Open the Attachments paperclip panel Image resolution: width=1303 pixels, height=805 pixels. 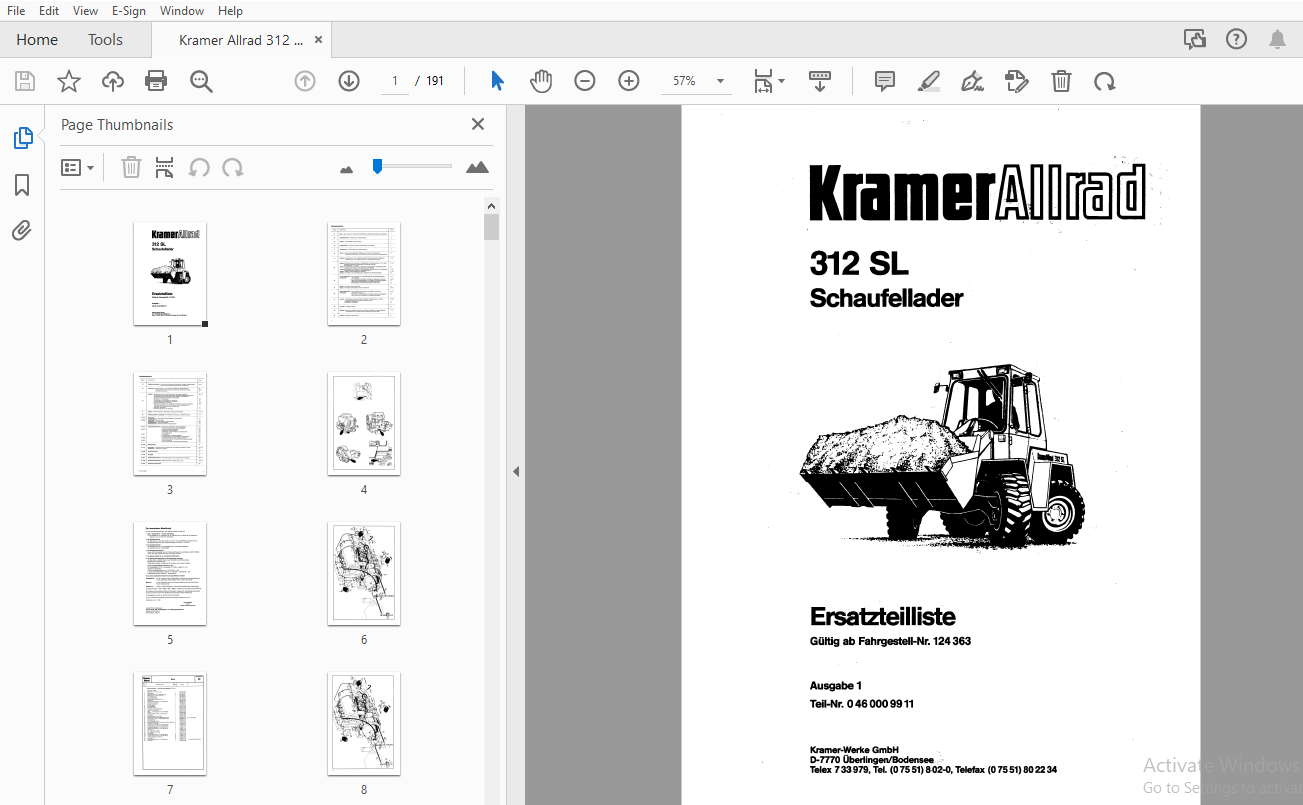pyautogui.click(x=22, y=231)
